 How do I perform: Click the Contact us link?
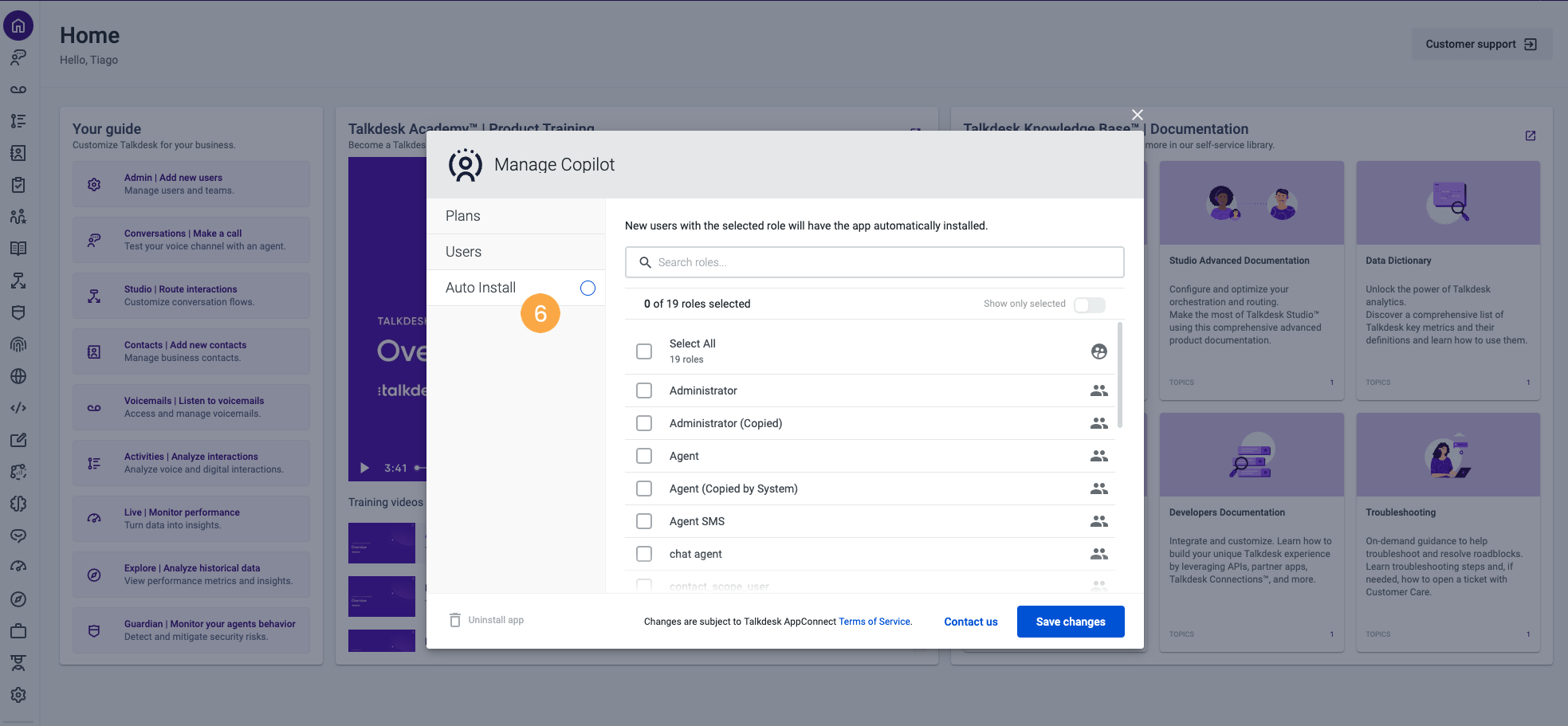tap(970, 621)
